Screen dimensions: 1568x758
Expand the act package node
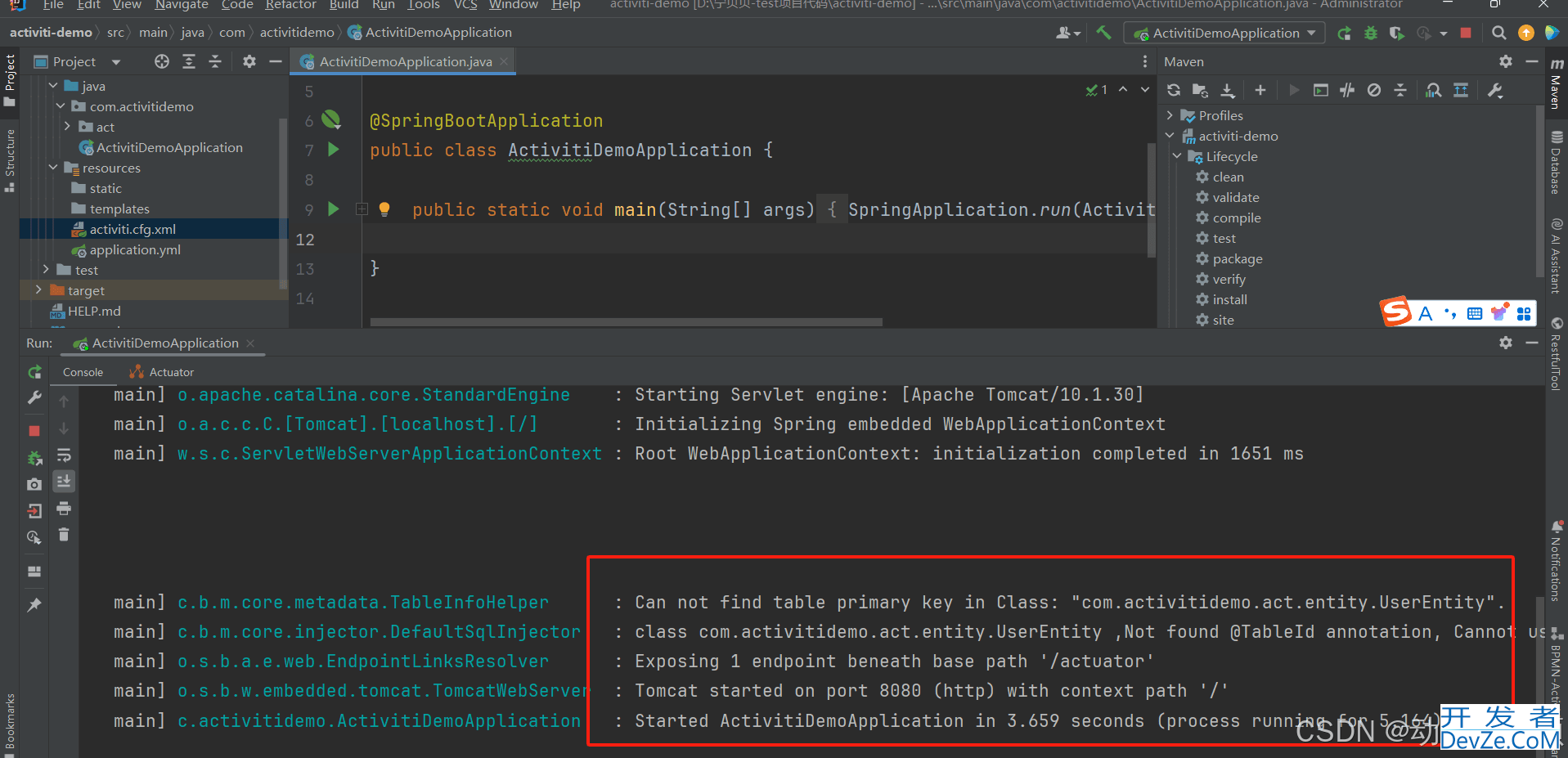pos(68,126)
